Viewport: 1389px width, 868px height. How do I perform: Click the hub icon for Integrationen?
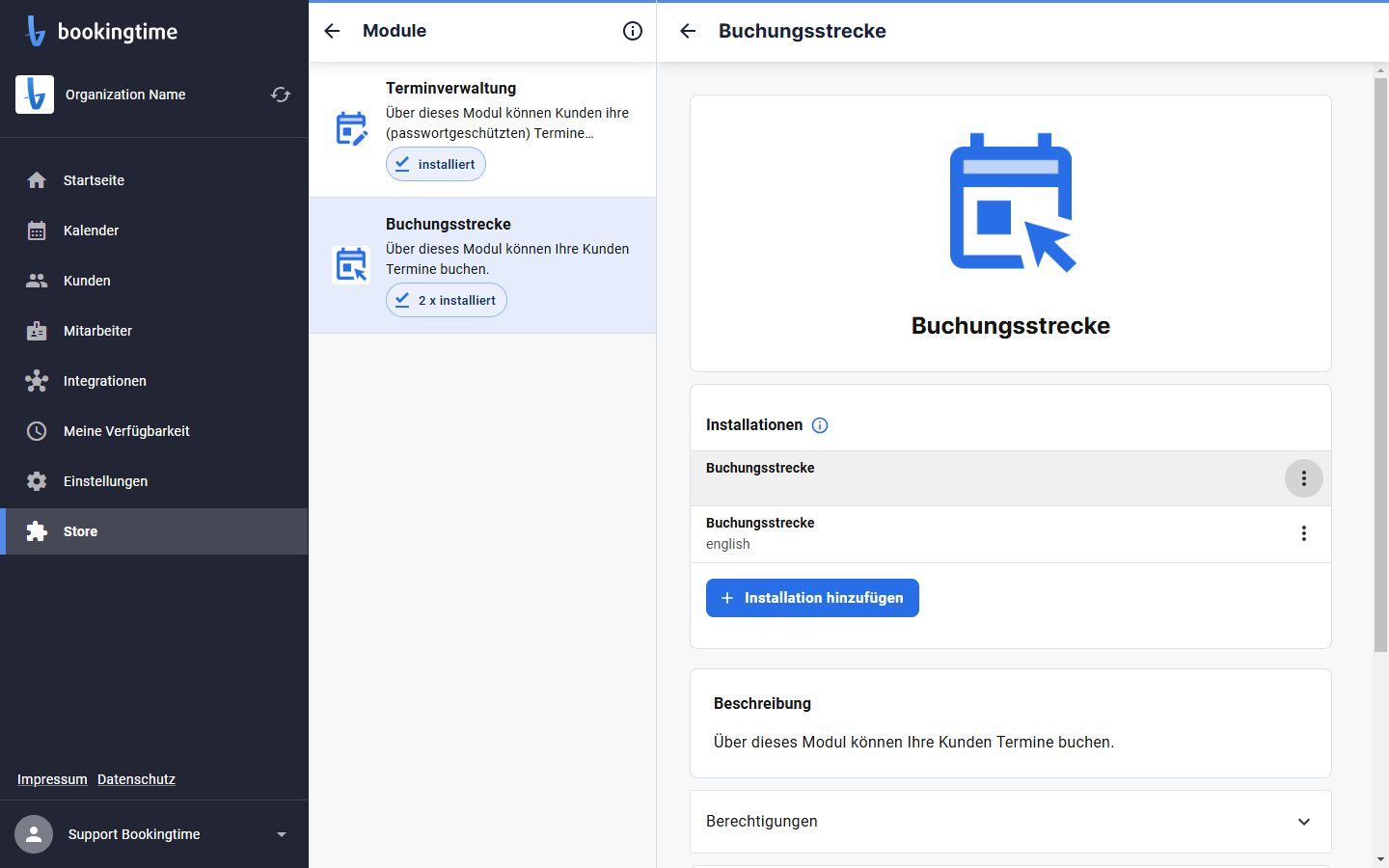pyautogui.click(x=37, y=381)
